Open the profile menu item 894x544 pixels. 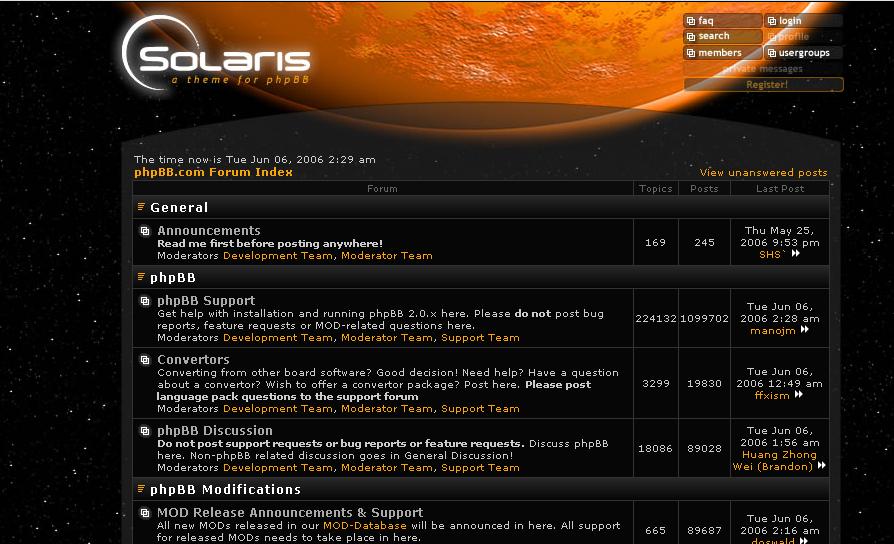coord(803,36)
